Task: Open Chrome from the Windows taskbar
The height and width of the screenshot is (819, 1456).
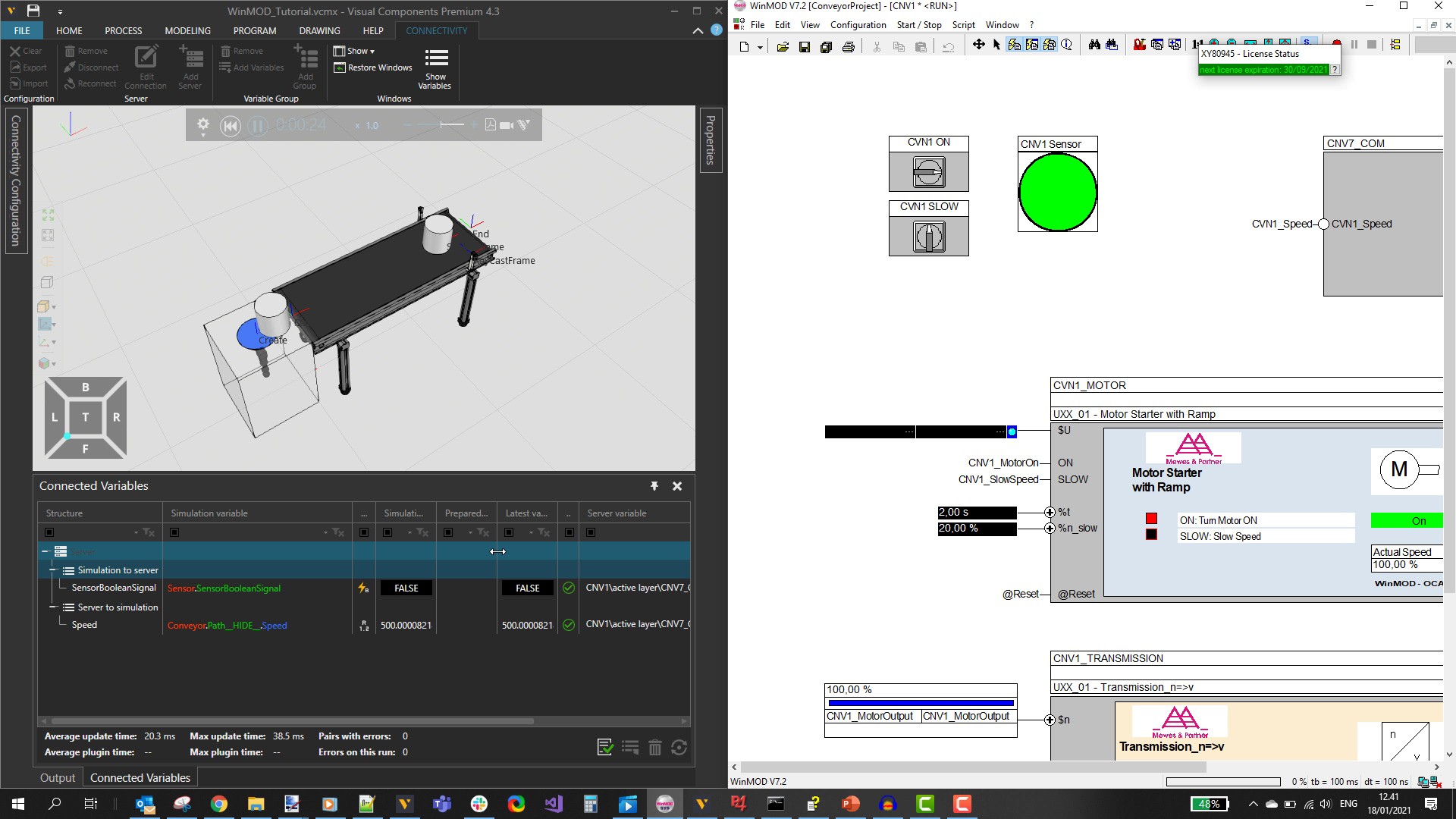Action: [x=218, y=804]
